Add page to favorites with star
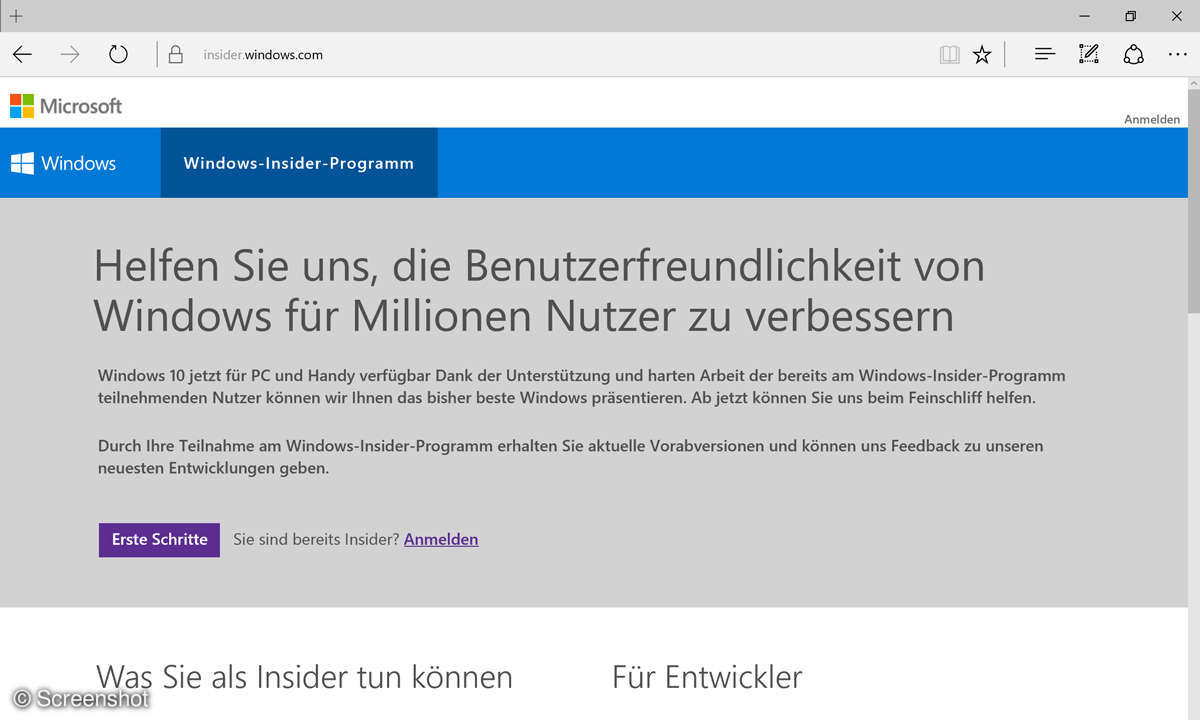This screenshot has height=720, width=1200. (x=982, y=55)
